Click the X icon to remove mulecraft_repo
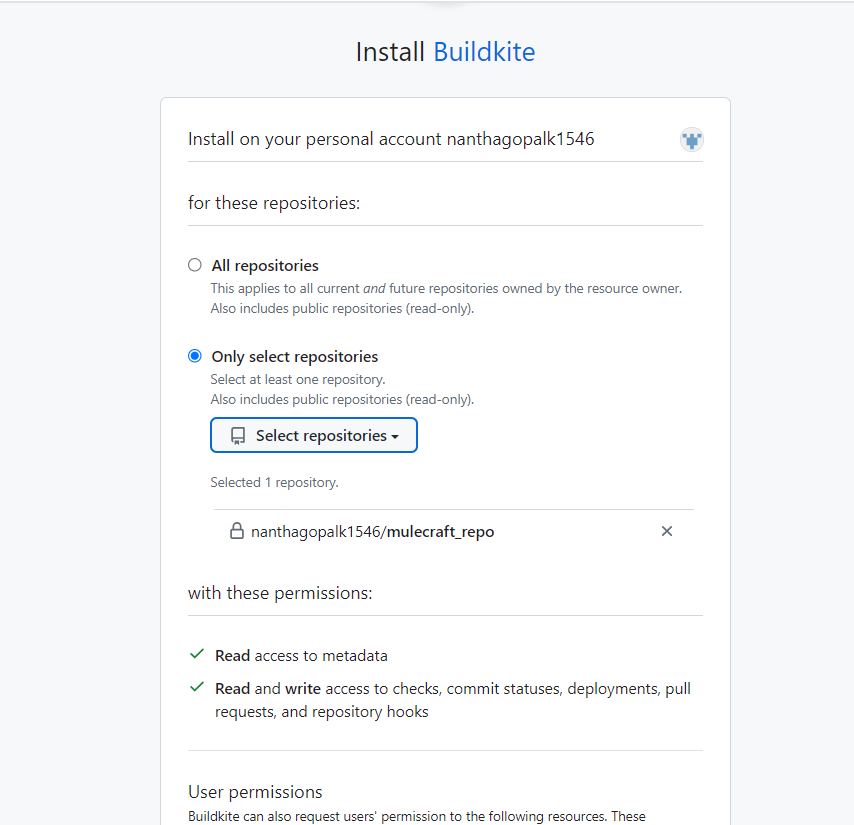Viewport: 854px width, 825px height. tap(666, 531)
